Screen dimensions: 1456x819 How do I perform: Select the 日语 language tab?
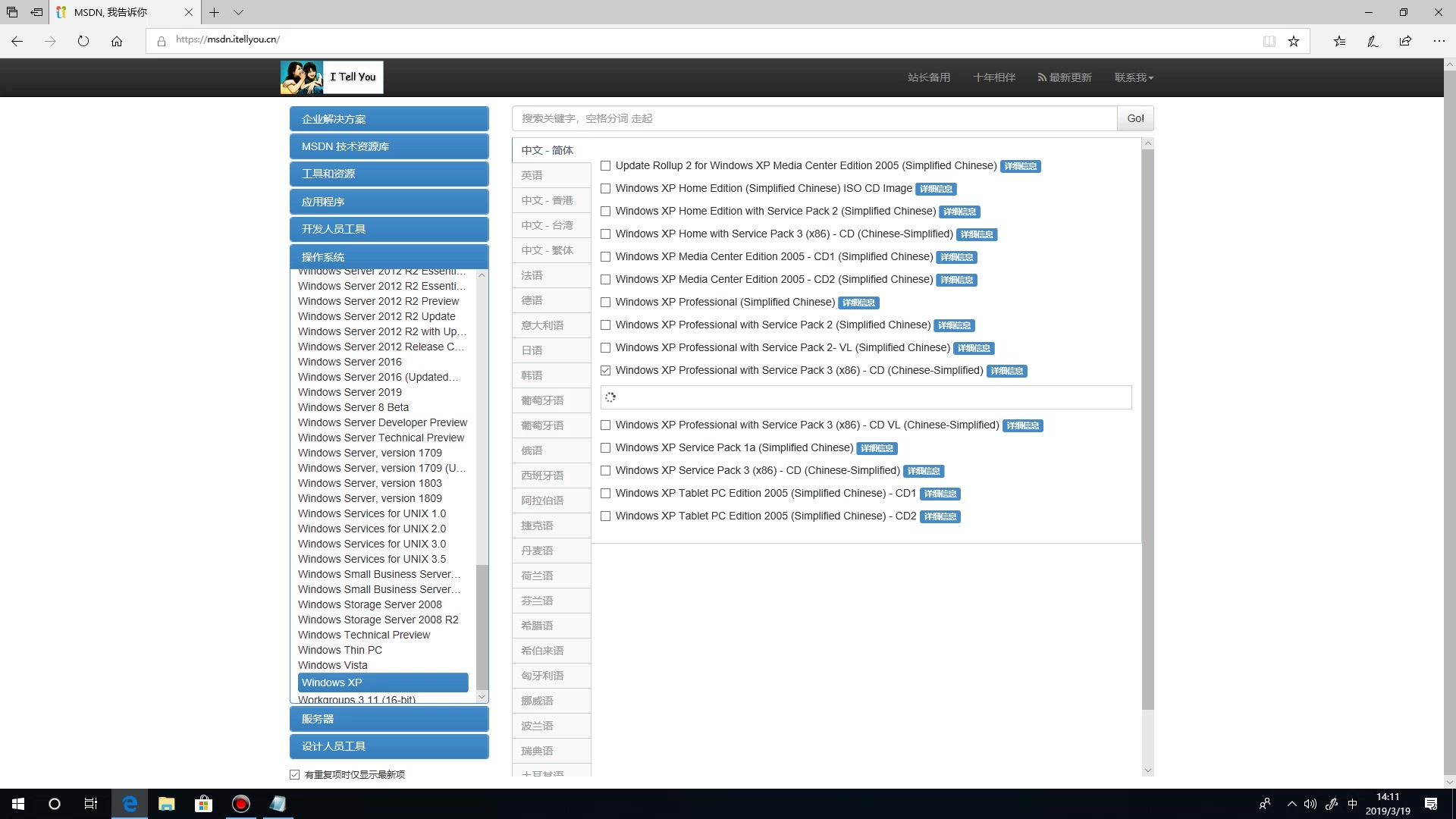(x=551, y=350)
